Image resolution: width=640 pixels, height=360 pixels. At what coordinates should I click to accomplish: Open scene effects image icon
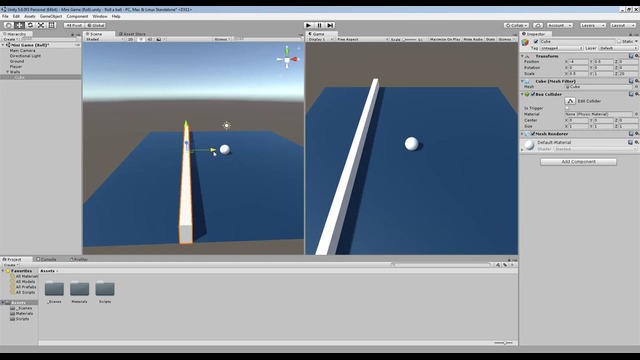point(159,39)
